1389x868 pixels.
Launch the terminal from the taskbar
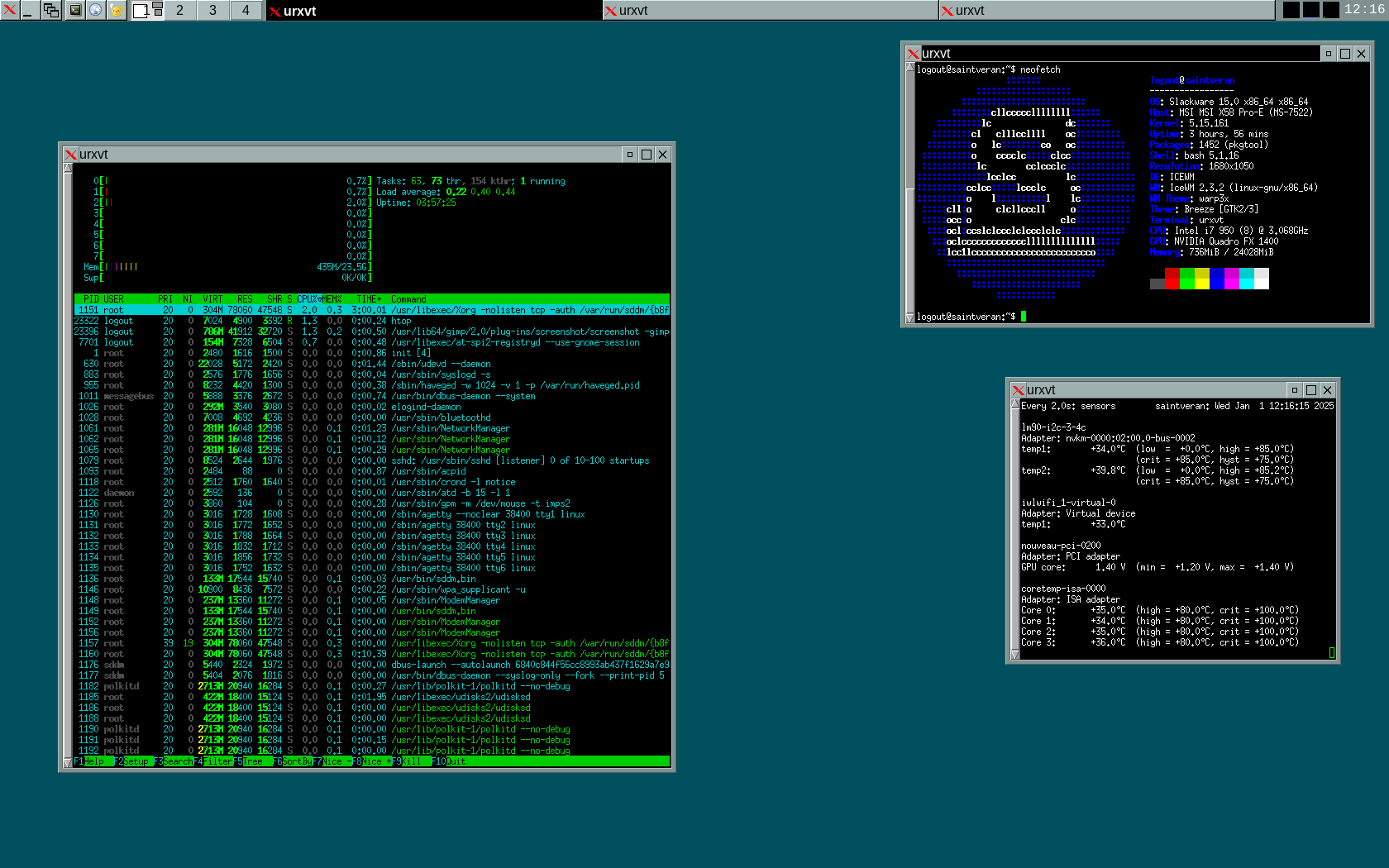75,10
